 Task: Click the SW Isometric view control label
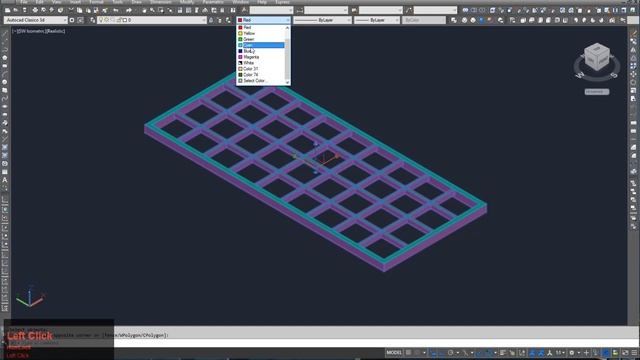click(32, 31)
